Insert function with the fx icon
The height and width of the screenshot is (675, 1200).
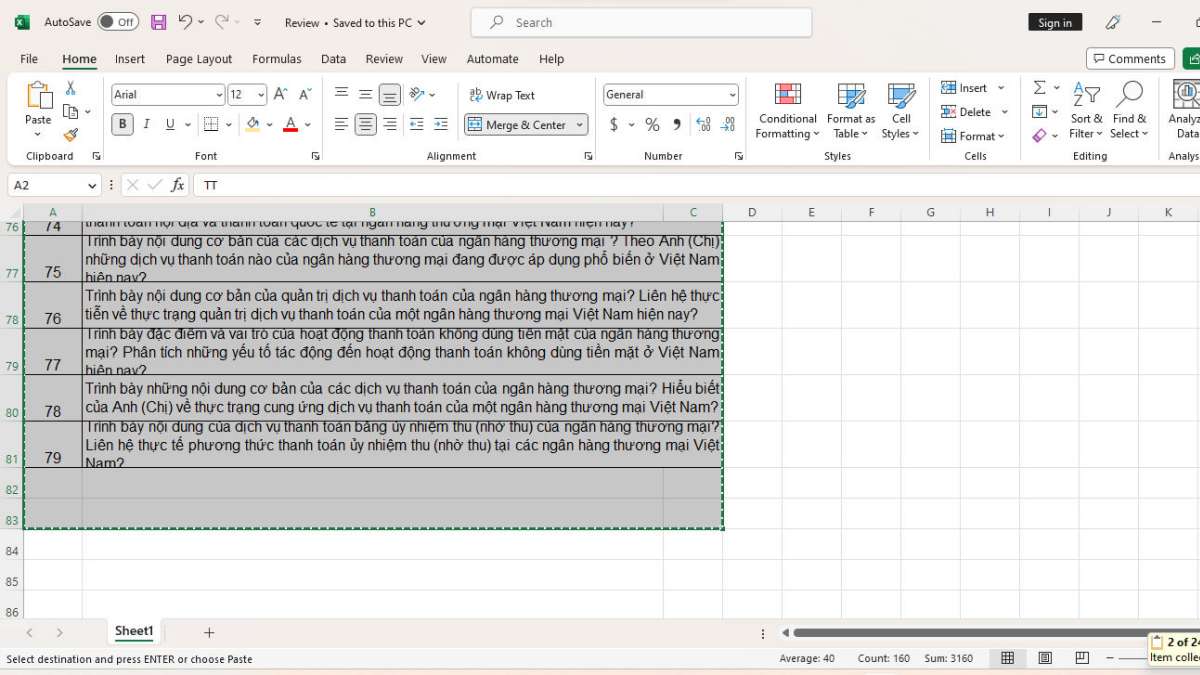click(x=177, y=185)
